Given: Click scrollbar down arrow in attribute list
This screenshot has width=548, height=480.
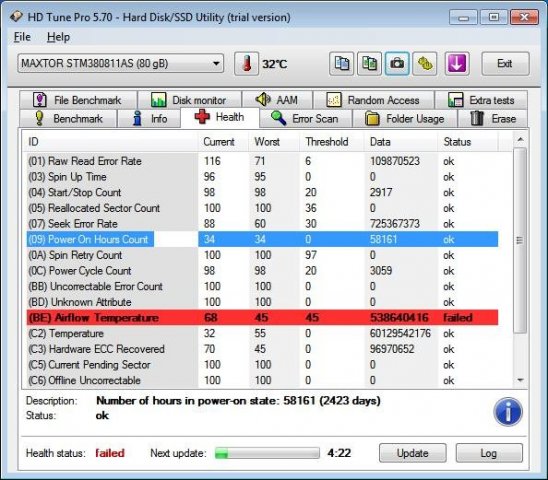Looking at the screenshot, I should click(x=520, y=380).
